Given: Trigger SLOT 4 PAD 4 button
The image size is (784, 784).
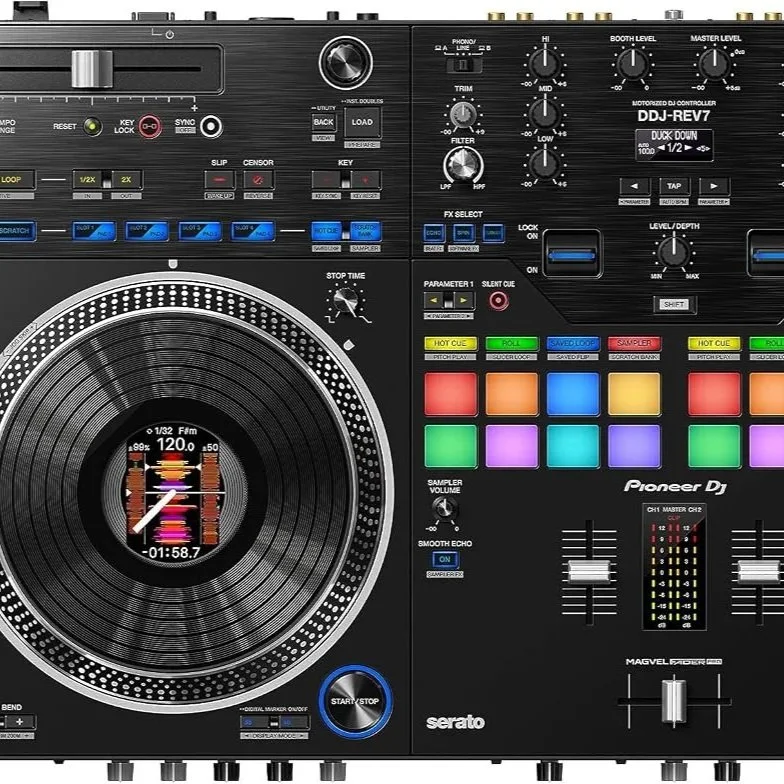Looking at the screenshot, I should (253, 232).
